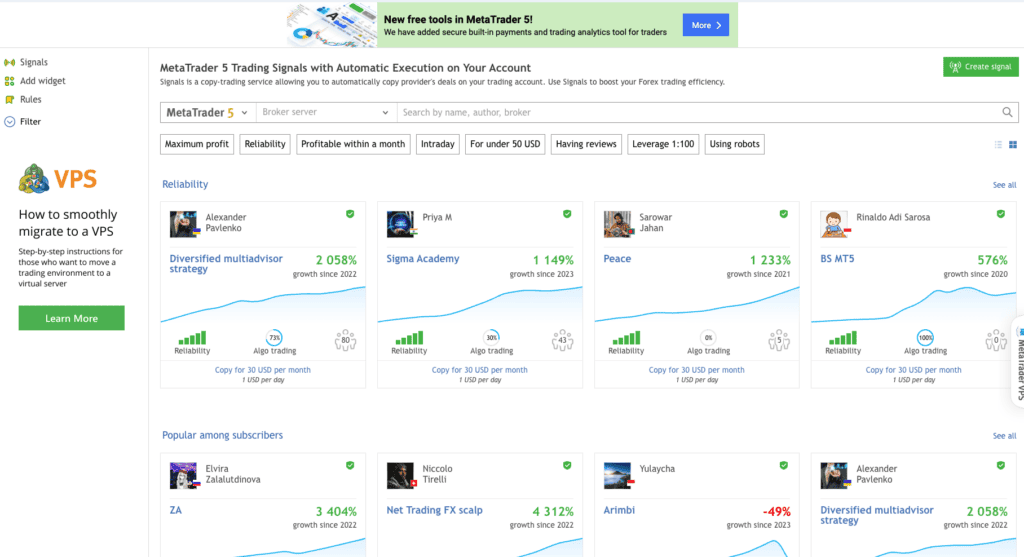Click the More button in banner
Image resolution: width=1024 pixels, height=557 pixels.
705,25
